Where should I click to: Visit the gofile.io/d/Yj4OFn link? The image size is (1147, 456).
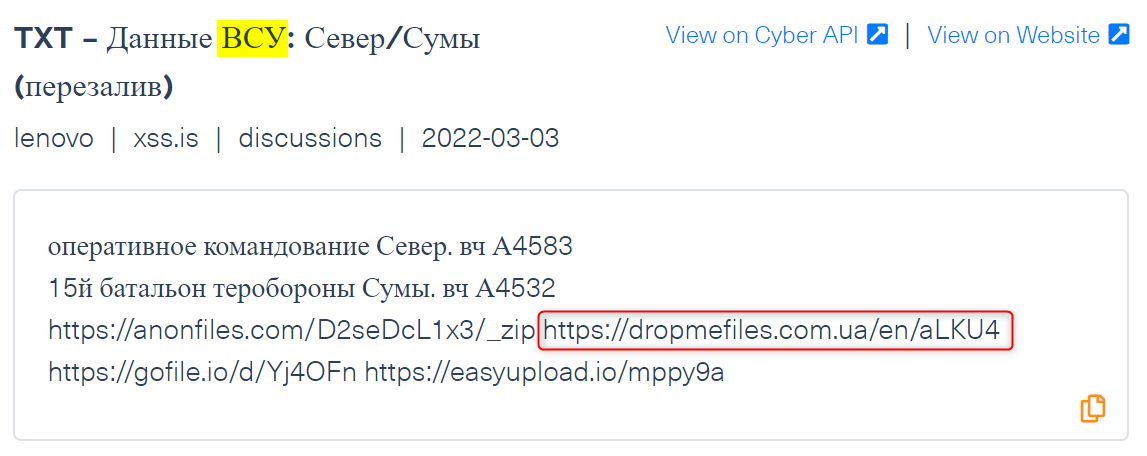coord(203,373)
